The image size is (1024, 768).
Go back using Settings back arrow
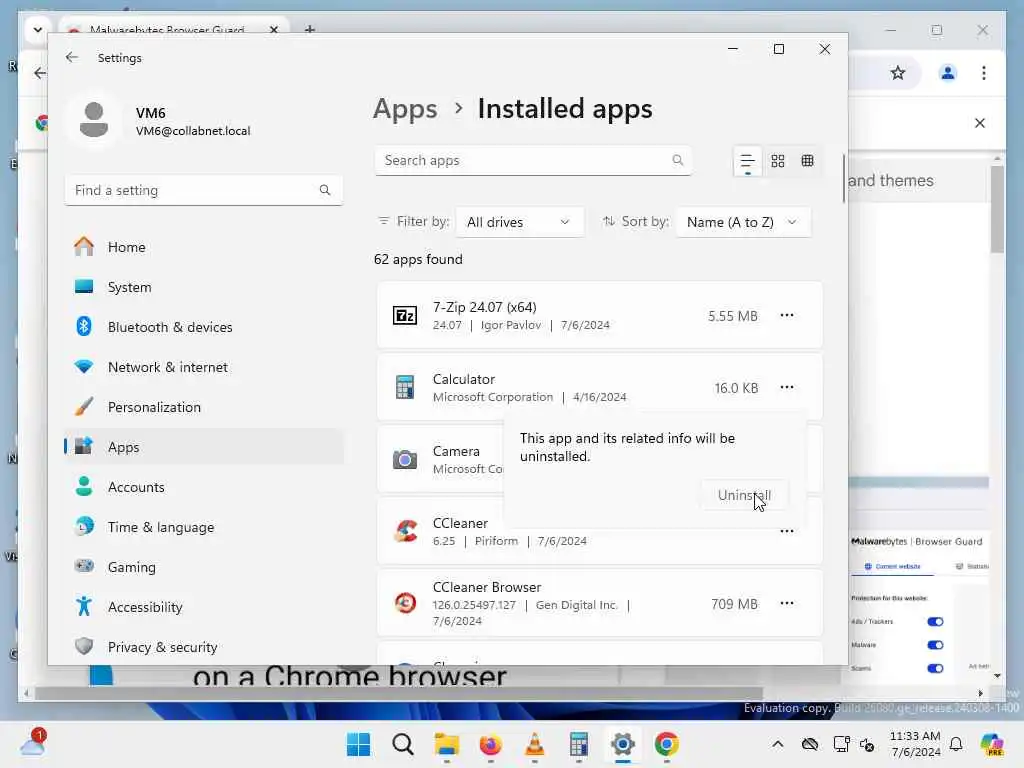(x=72, y=57)
